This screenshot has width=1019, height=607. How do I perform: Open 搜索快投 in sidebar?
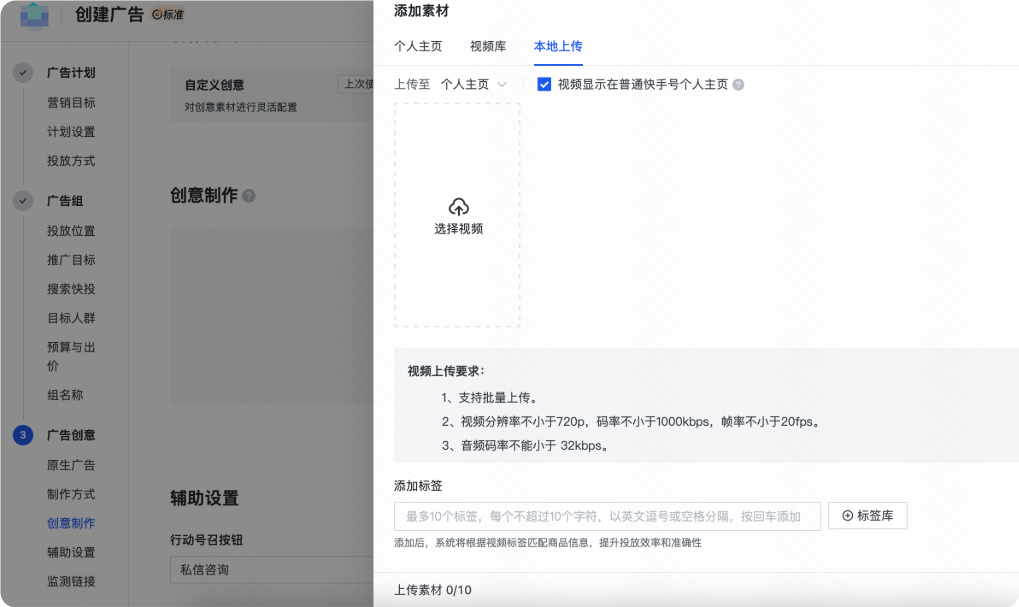coord(71,289)
